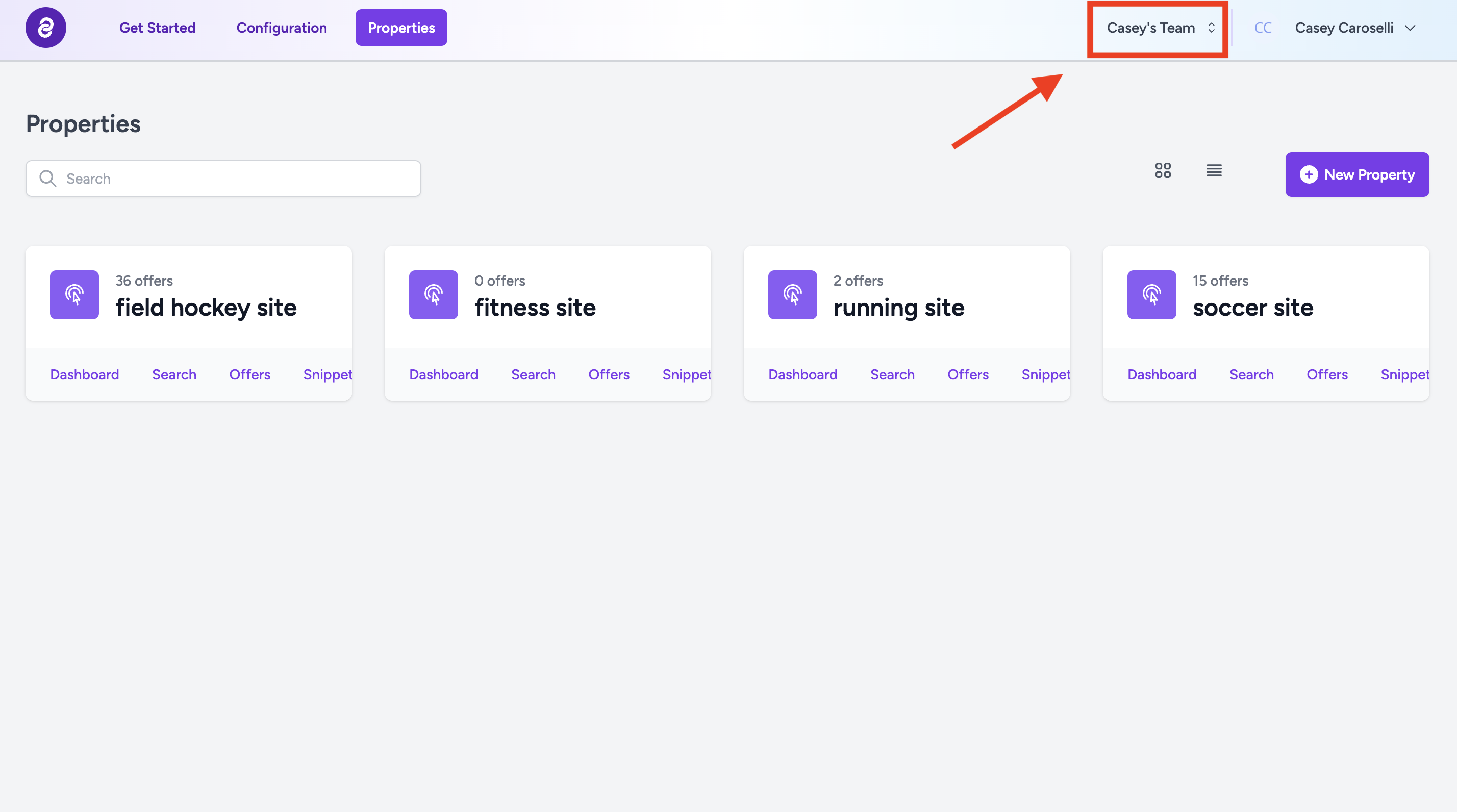Open Offers for fitness site
The height and width of the screenshot is (812, 1457).
609,375
